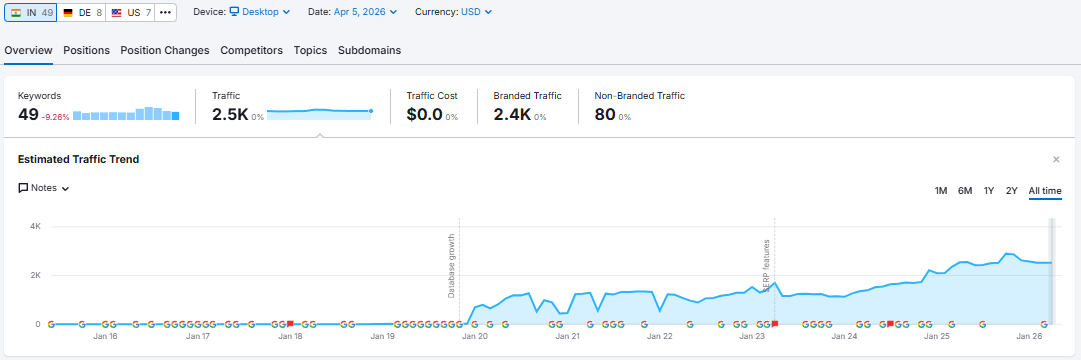The width and height of the screenshot is (1081, 360).
Task: Set chart range to 2Y
Action: [1012, 191]
